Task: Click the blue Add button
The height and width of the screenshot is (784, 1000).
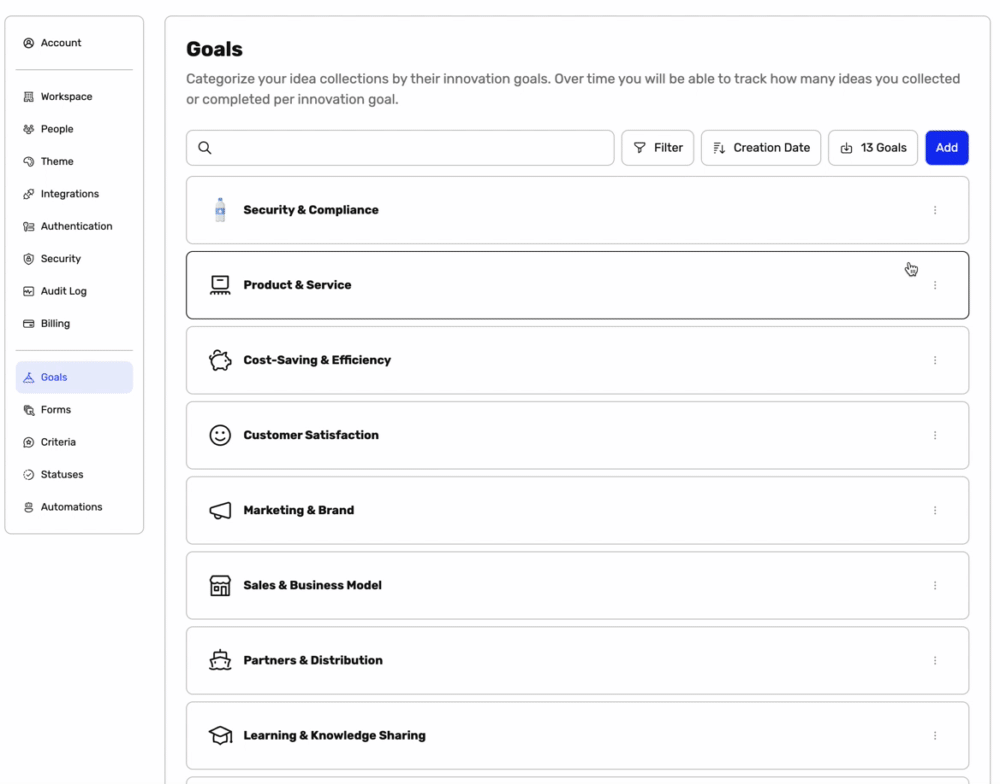Action: pos(946,148)
